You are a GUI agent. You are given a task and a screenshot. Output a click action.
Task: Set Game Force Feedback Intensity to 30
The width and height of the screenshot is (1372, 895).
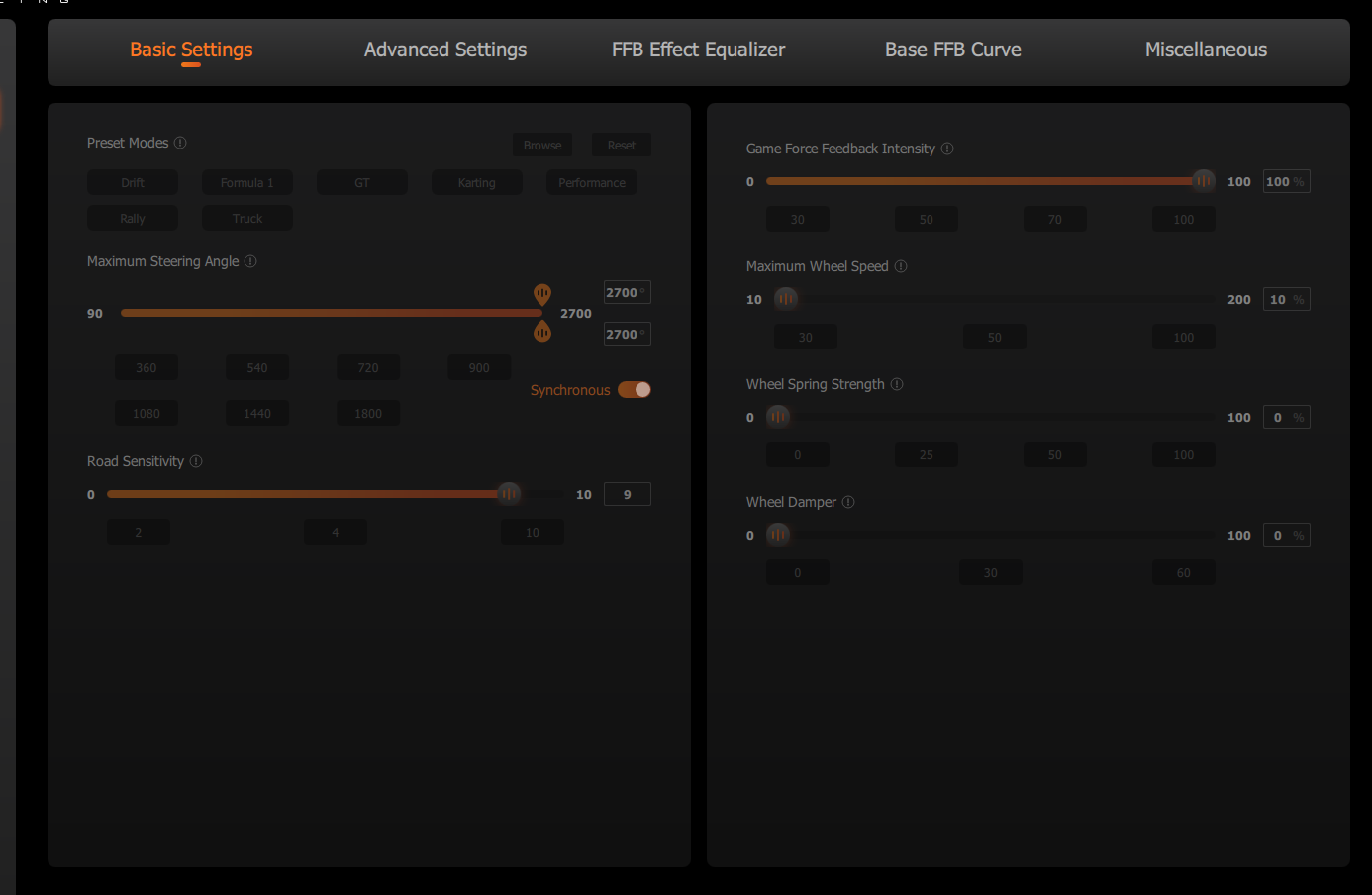[x=798, y=220]
